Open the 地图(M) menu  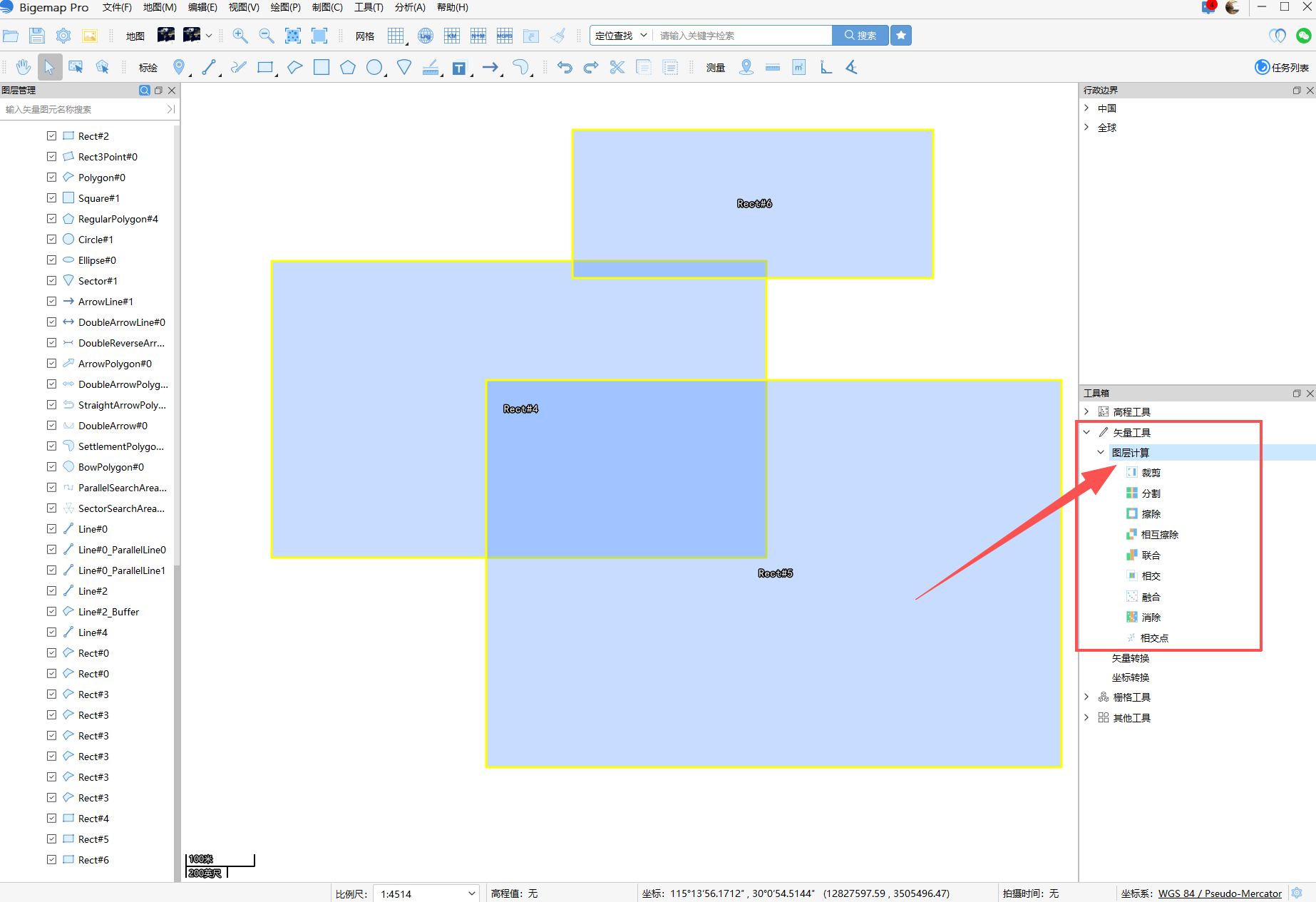pyautogui.click(x=160, y=7)
